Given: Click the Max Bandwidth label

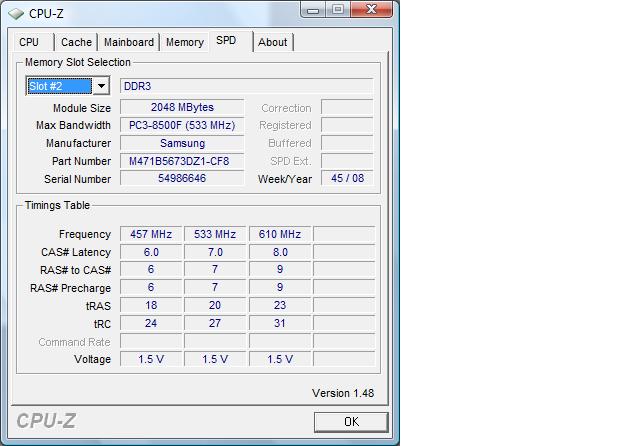Looking at the screenshot, I should pos(73,125).
